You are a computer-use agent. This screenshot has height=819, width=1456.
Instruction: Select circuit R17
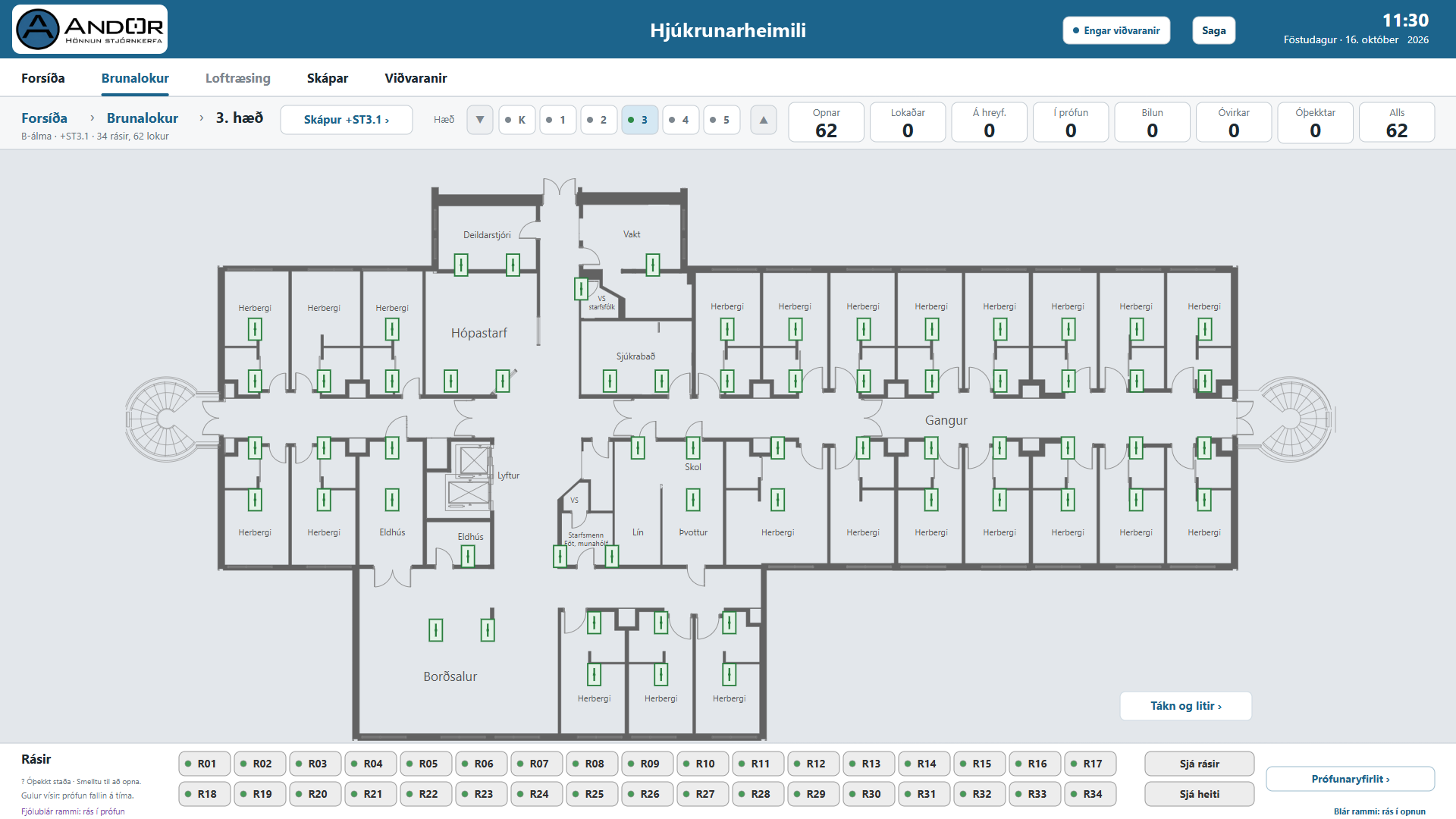[x=1090, y=764]
